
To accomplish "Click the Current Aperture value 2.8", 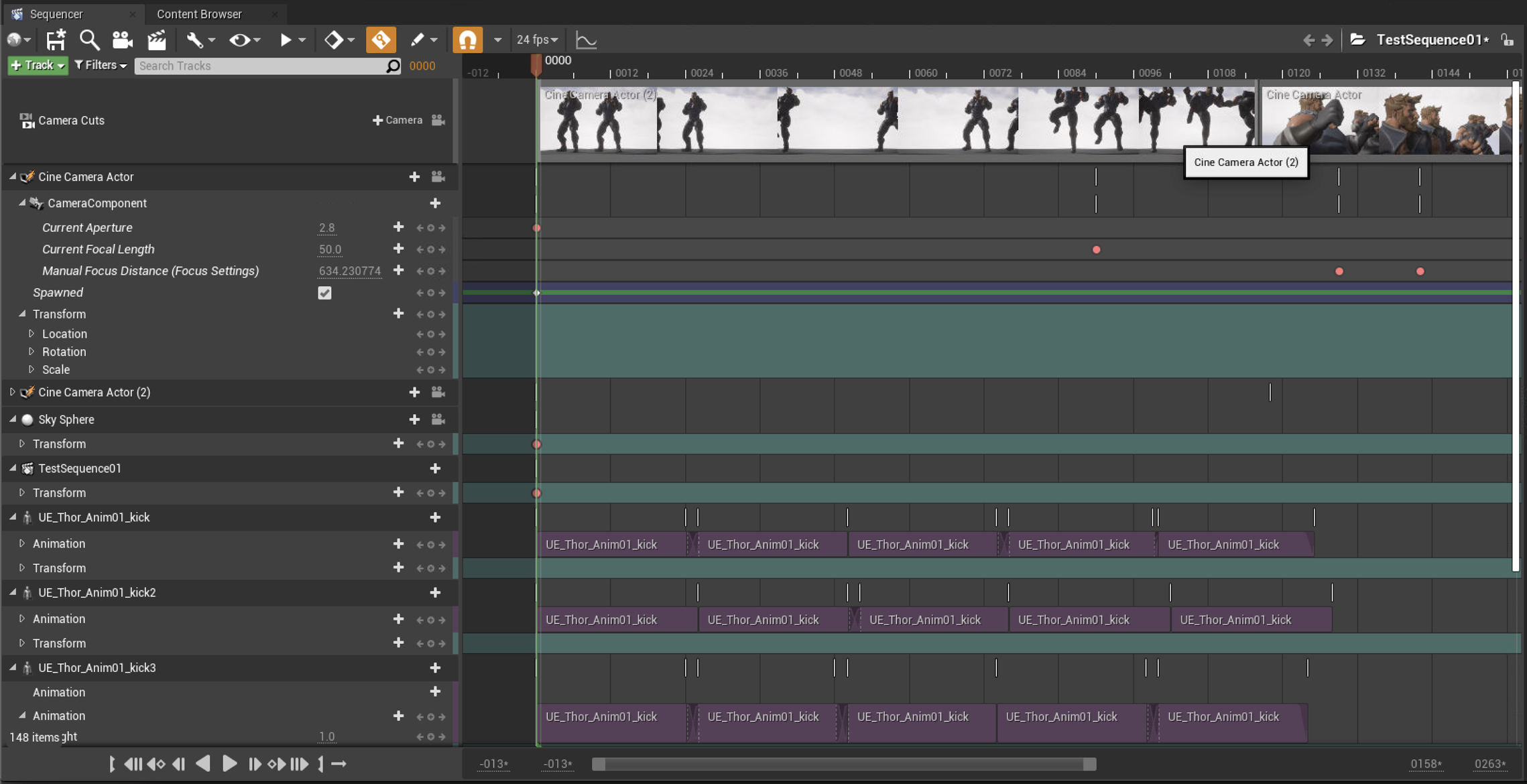I will coord(326,228).
